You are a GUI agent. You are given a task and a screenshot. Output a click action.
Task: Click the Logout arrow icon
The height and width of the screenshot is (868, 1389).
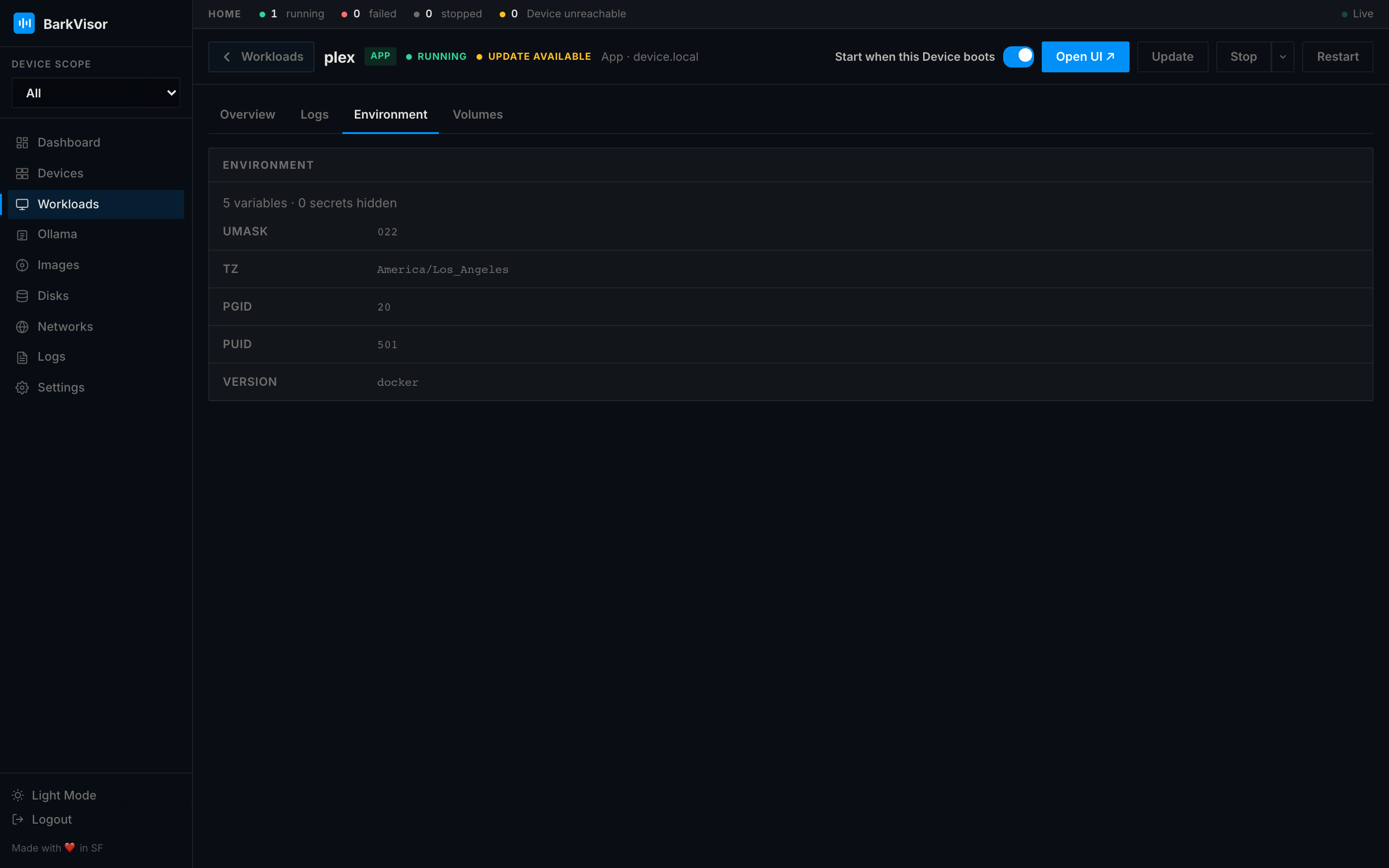pyautogui.click(x=18, y=819)
